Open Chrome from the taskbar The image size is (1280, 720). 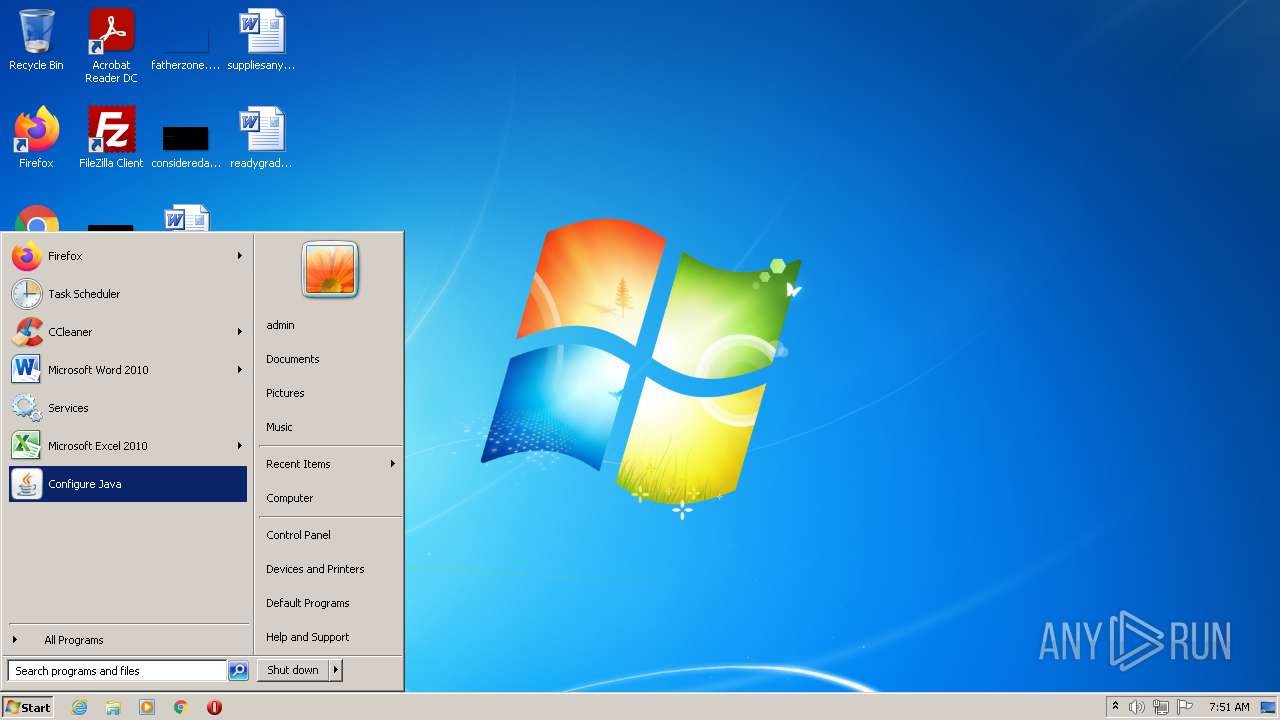[181, 707]
